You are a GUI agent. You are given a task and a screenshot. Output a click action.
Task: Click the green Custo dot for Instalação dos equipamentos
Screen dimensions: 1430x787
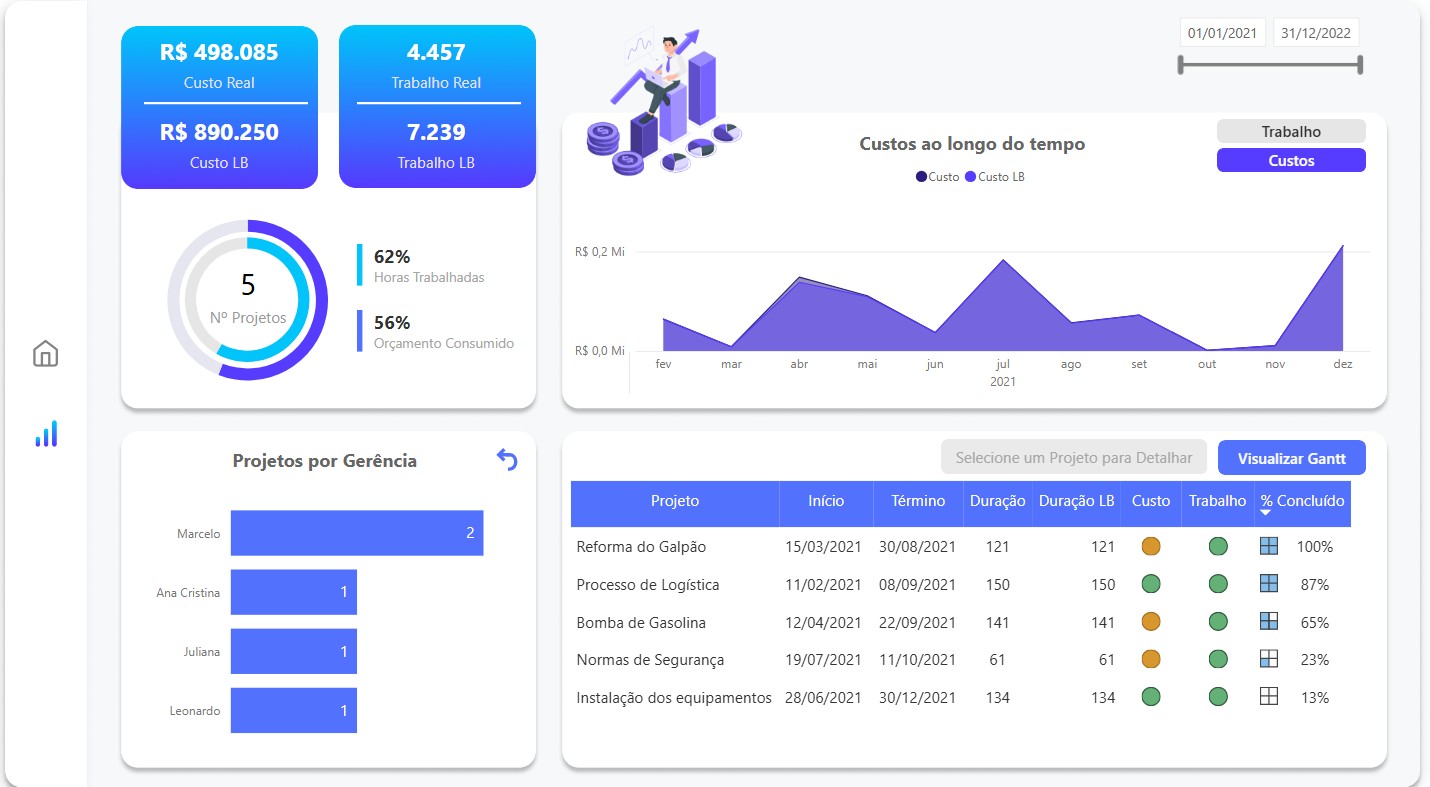tap(1150, 697)
